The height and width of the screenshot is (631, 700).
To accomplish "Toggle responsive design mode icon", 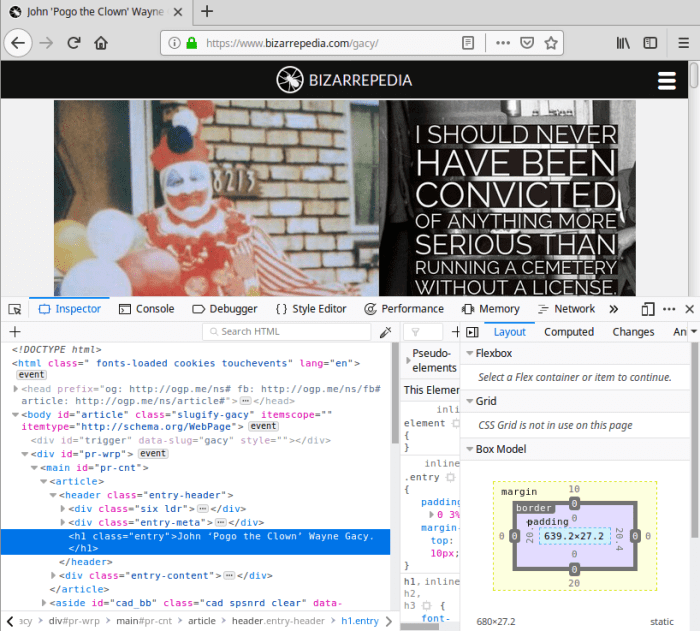I will (648, 309).
